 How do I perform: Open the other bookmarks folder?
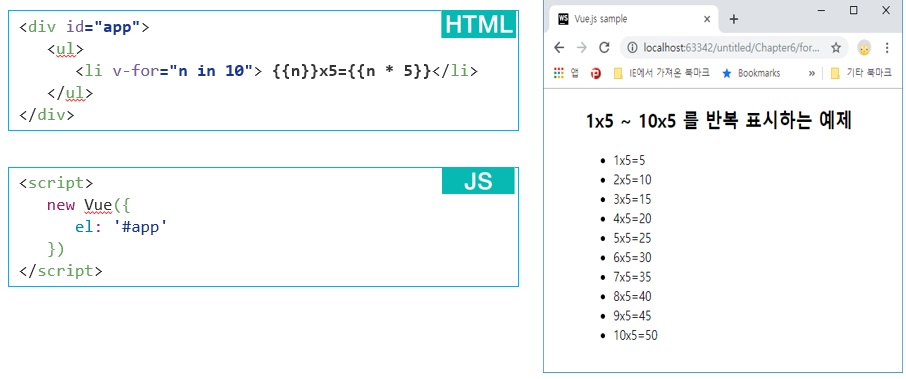pyautogui.click(x=860, y=73)
